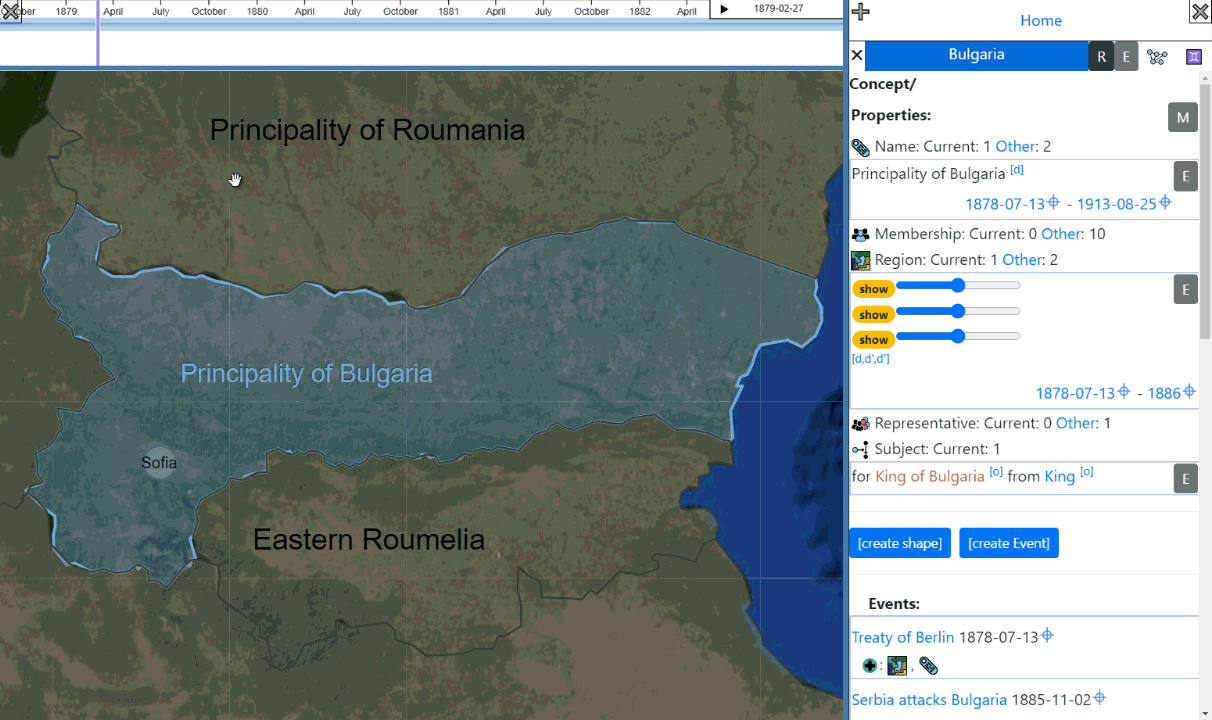This screenshot has width=1212, height=720.
Task: Click the [create shape] button
Action: [900, 543]
